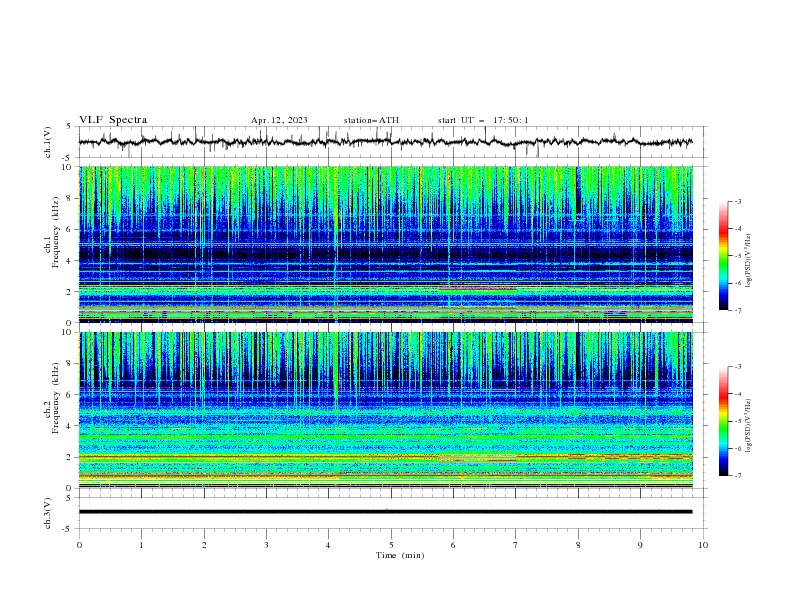Click the 'Time (min)' axis label
This screenshot has width=792, height=612.
pyautogui.click(x=400, y=555)
